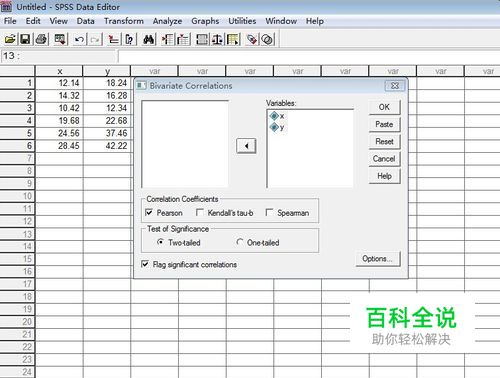500x378 pixels.
Task: Click the Paste button
Action: 384,124
